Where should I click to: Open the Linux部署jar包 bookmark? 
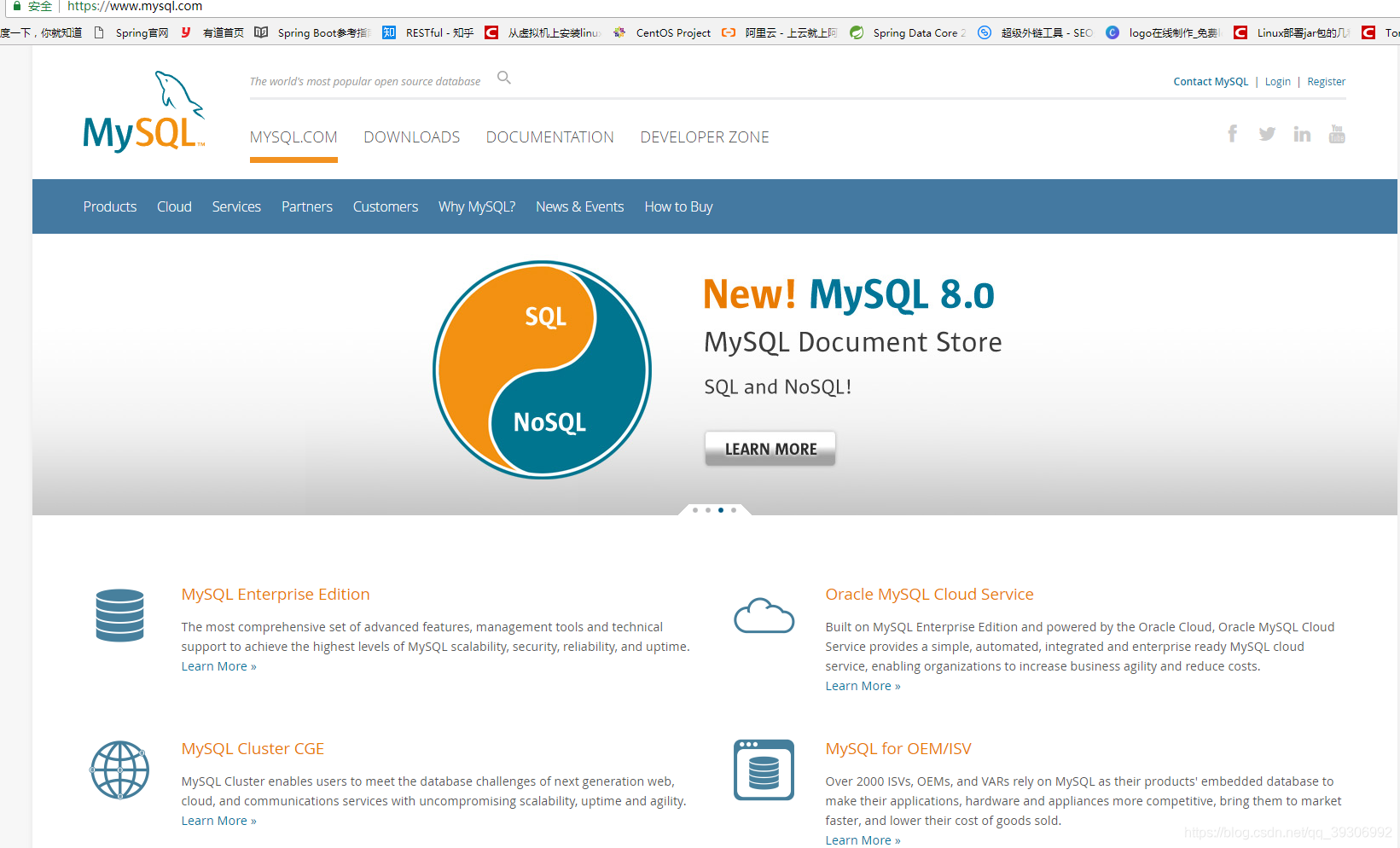tap(1292, 32)
